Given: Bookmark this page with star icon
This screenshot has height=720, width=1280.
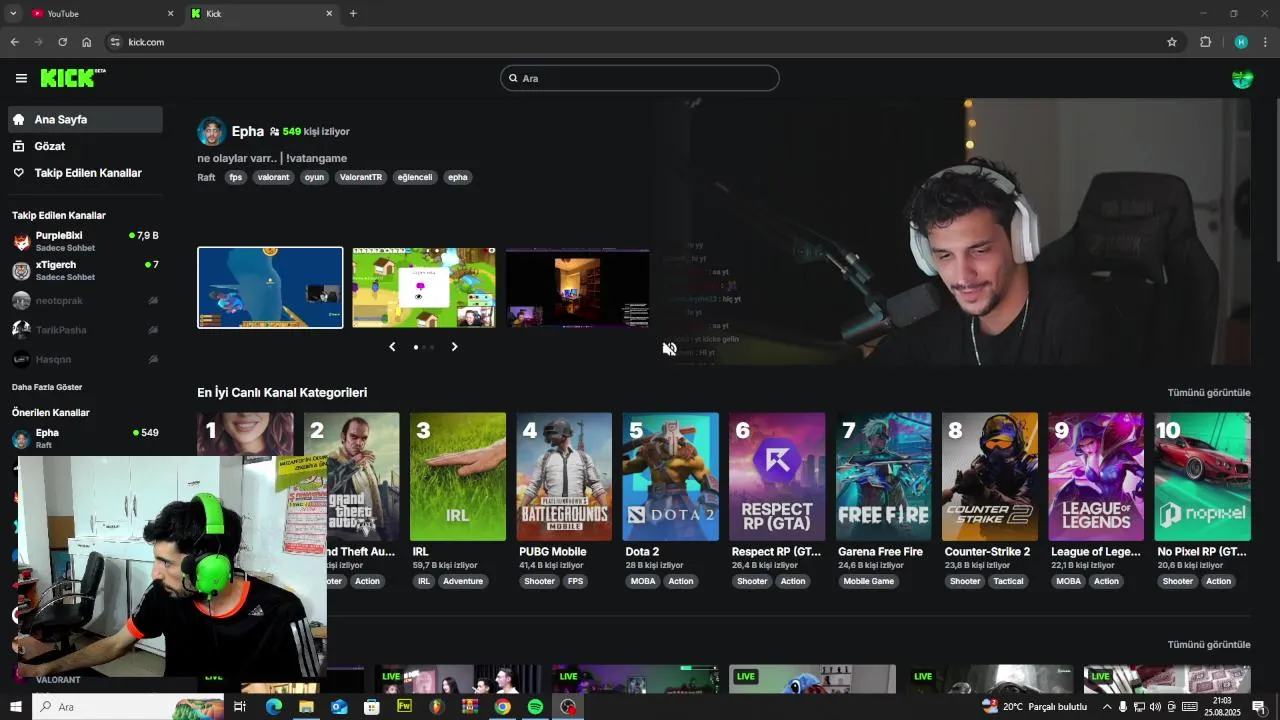Looking at the screenshot, I should click(x=1172, y=42).
